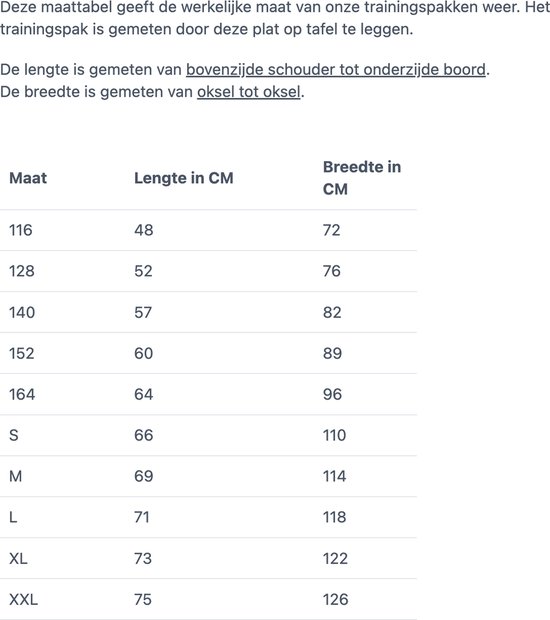Click the XXL size cell
Image resolution: width=550 pixels, height=620 pixels.
tap(23, 600)
